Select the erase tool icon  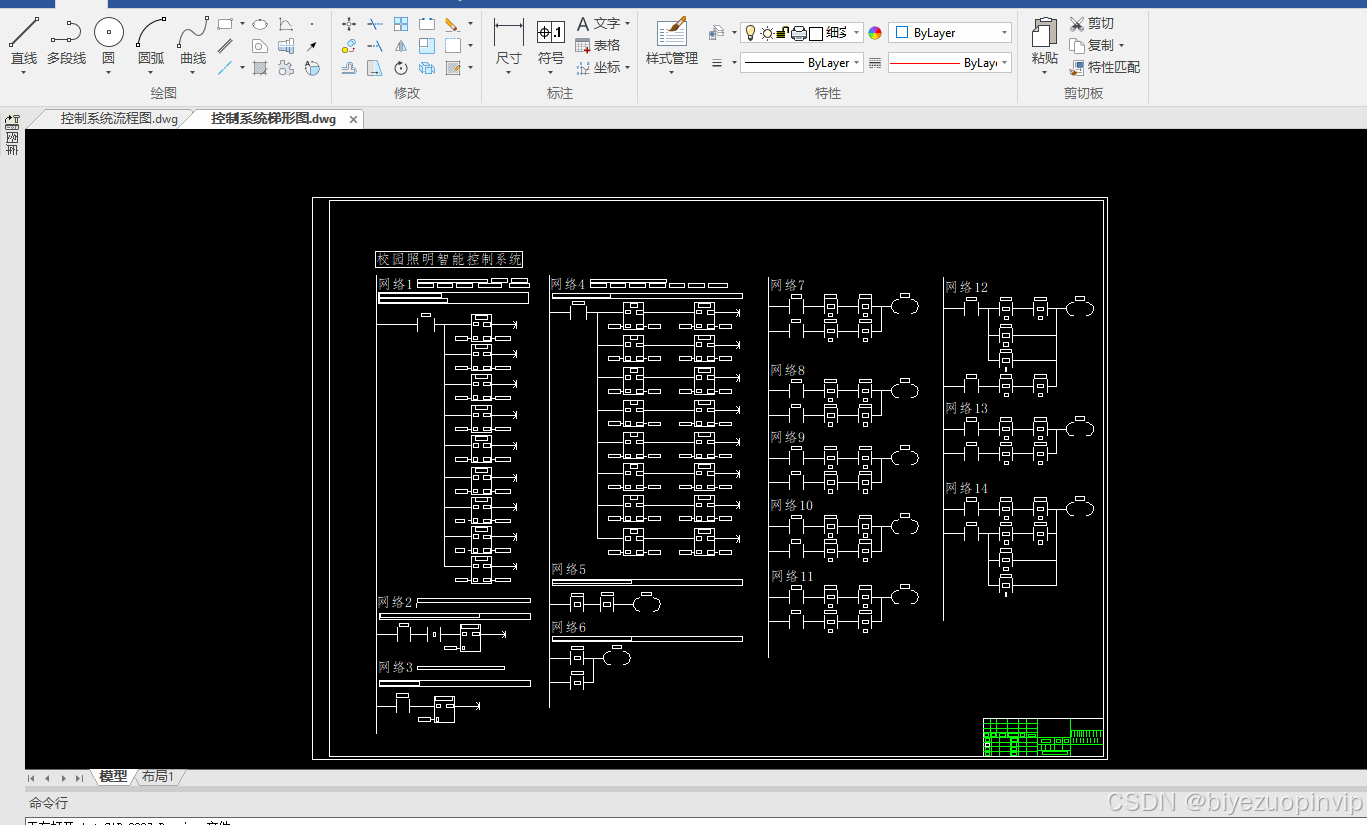pos(452,23)
